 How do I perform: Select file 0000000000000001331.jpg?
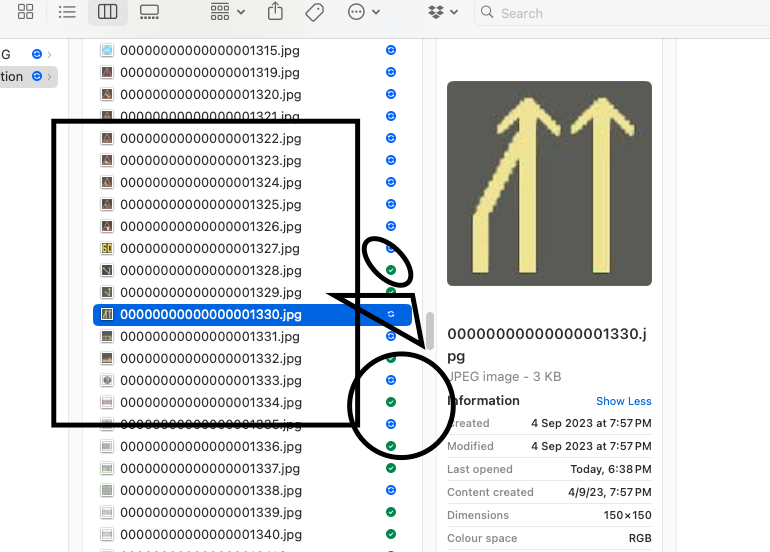[210, 336]
